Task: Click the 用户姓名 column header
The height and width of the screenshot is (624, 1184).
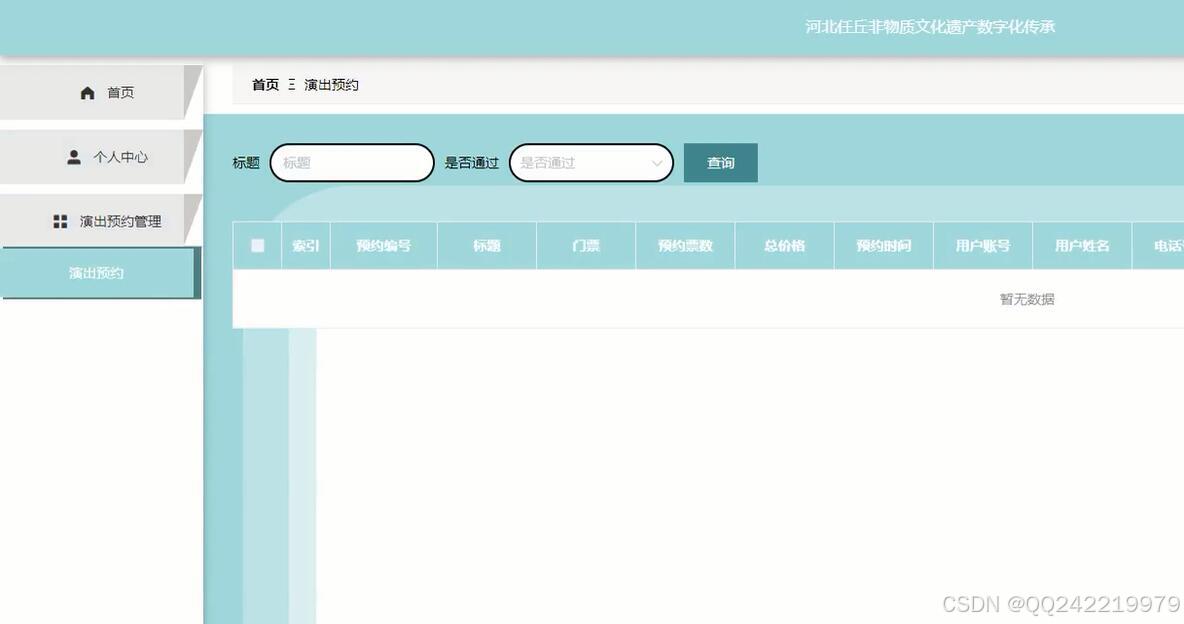Action: (1082, 246)
